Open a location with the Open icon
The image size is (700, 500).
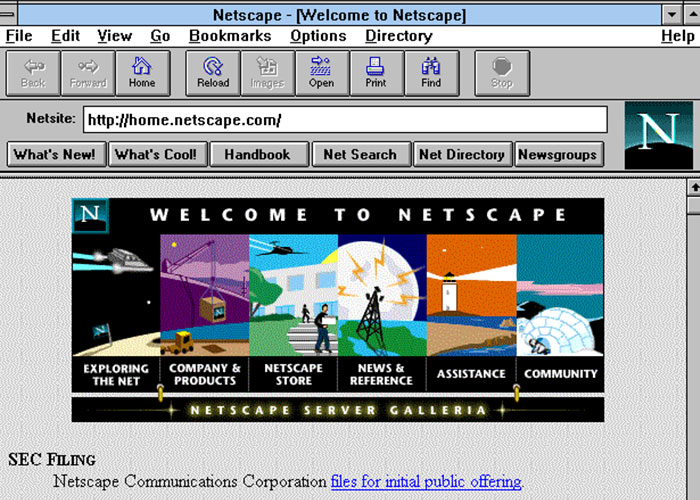(321, 72)
